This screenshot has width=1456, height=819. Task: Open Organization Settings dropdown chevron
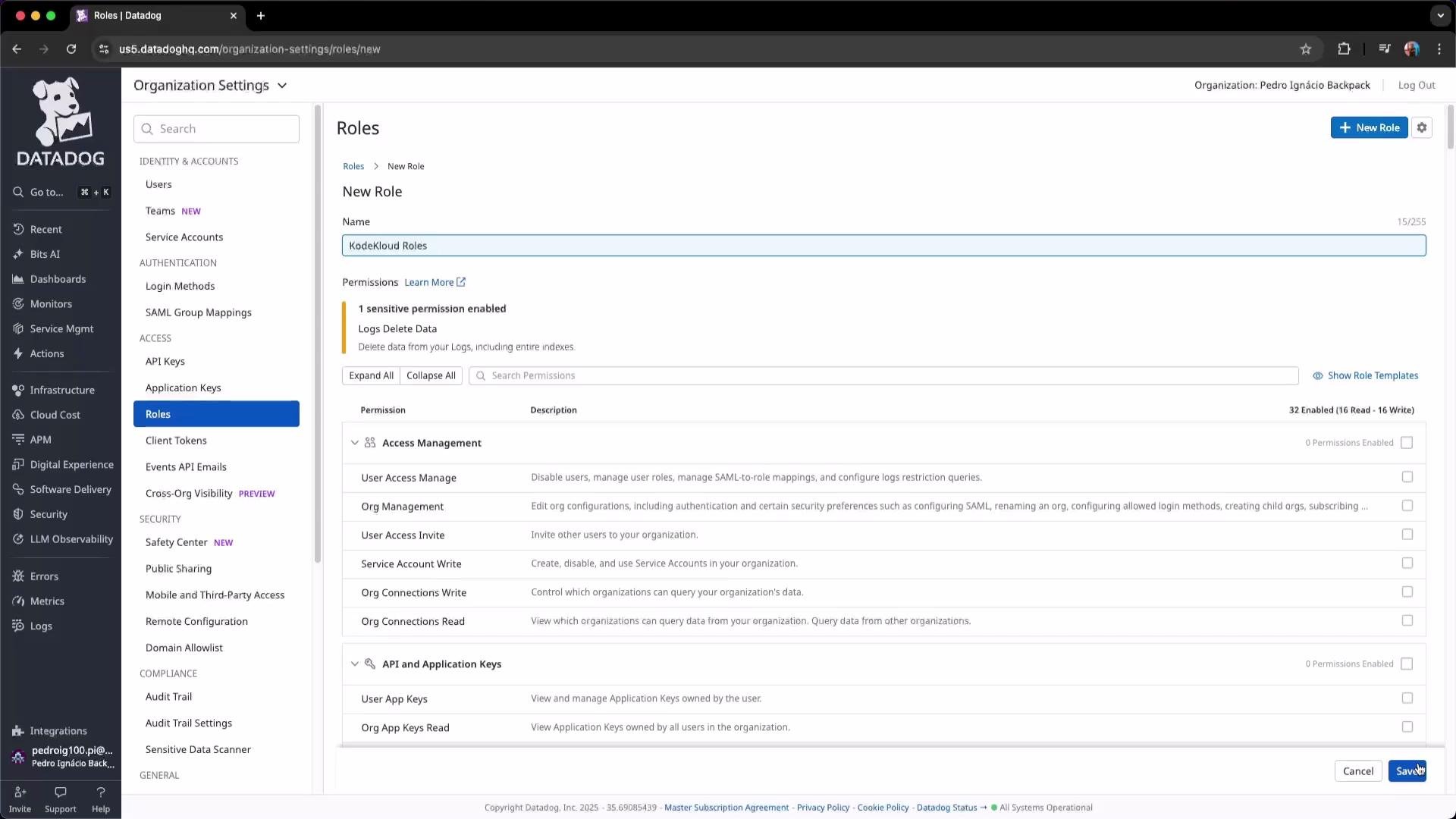coord(282,86)
